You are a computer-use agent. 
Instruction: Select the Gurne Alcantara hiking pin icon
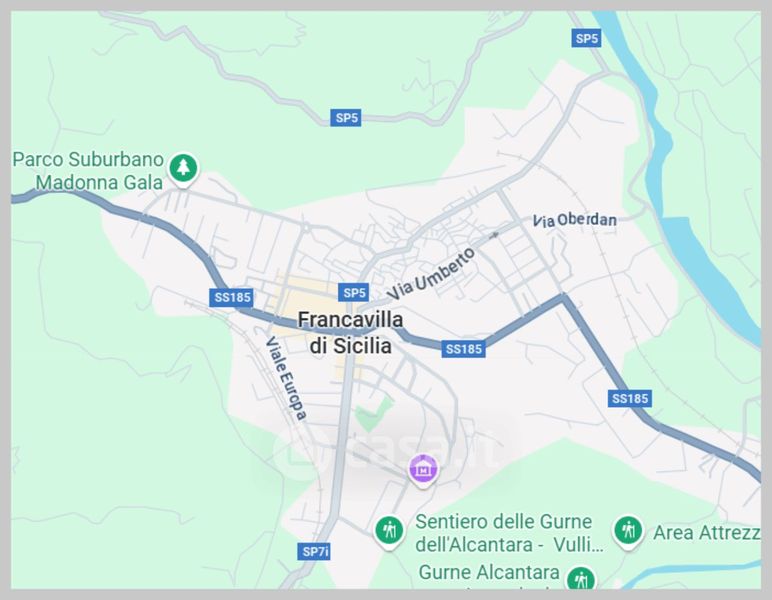click(x=581, y=579)
